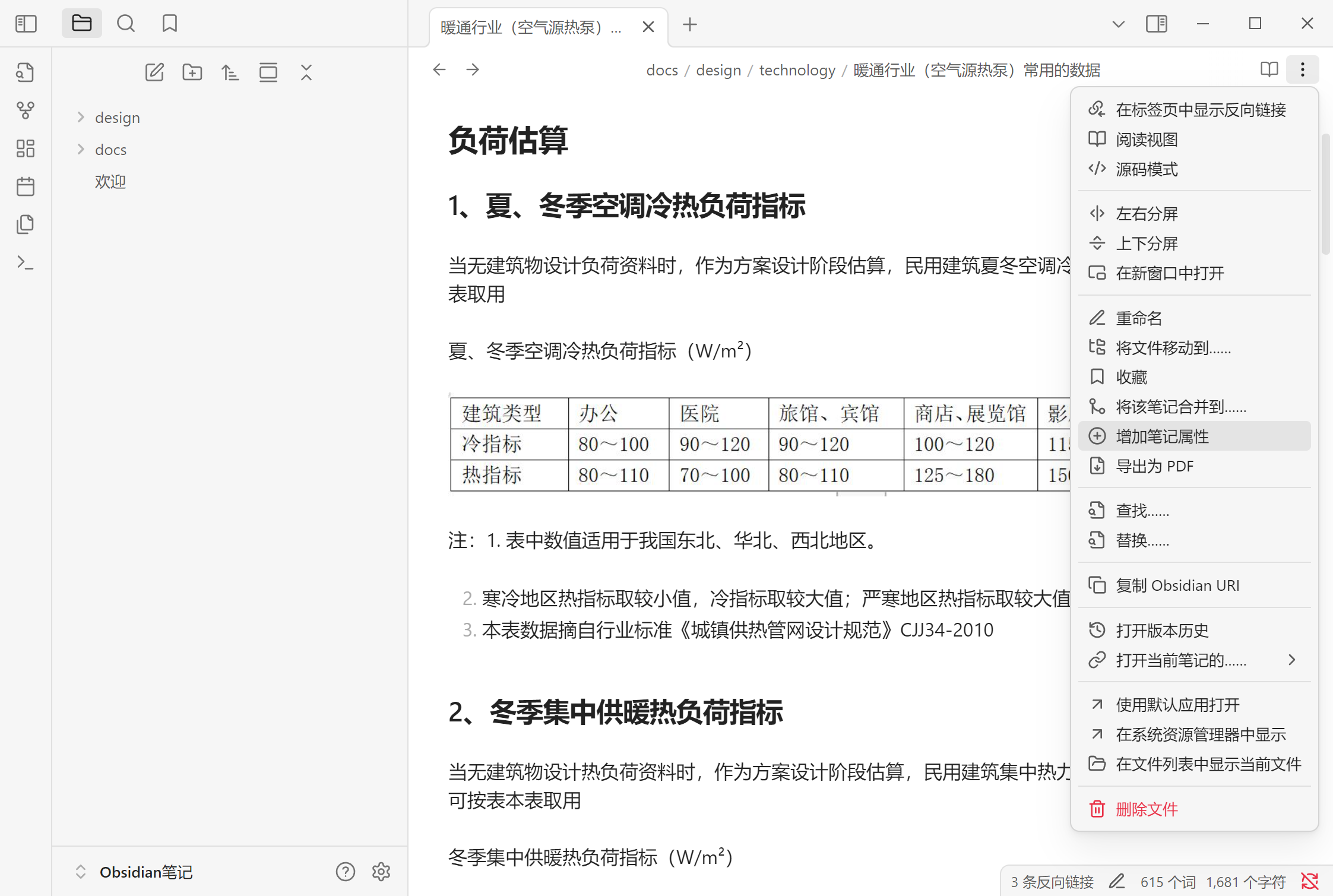The width and height of the screenshot is (1333, 896).
Task: Create a new folder in the file explorer
Action: click(192, 72)
